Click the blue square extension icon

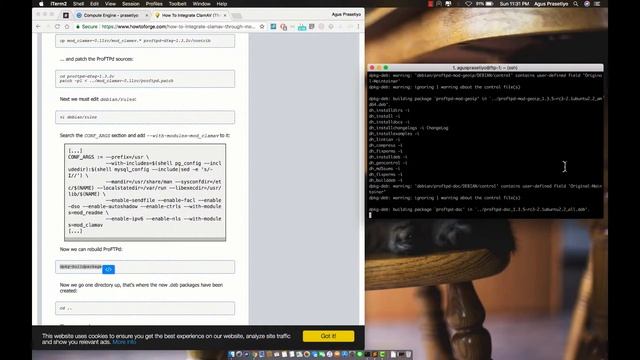coord(273,27)
